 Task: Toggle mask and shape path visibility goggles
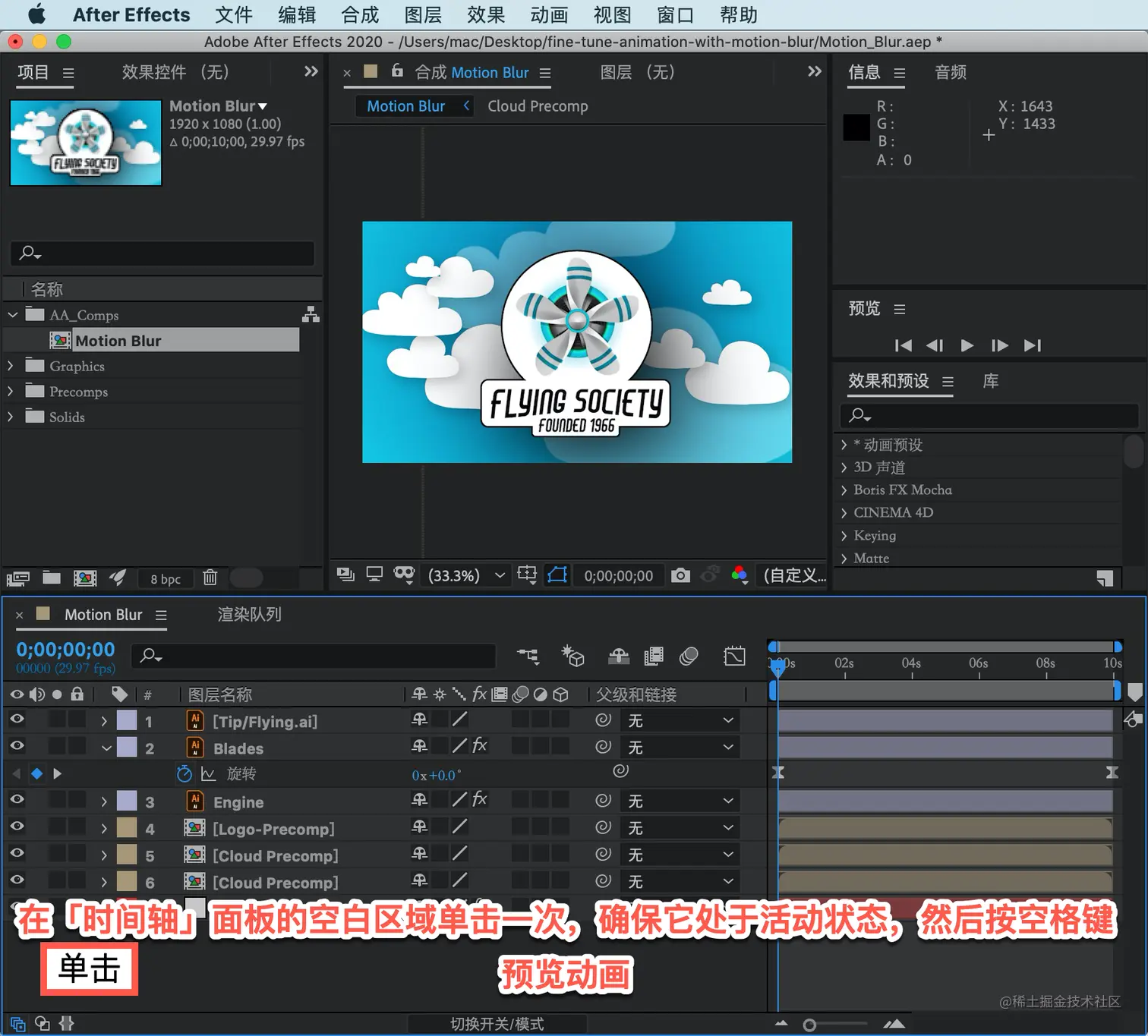coord(404,575)
